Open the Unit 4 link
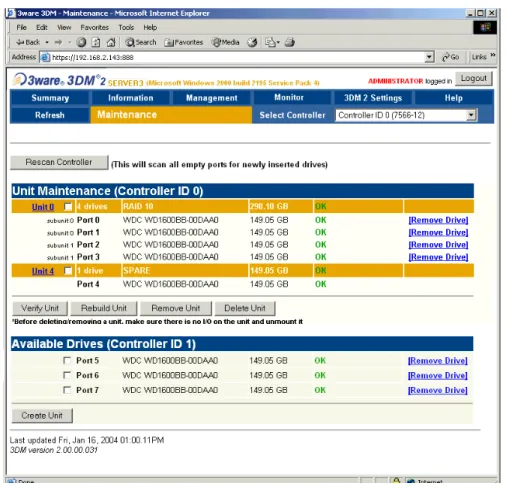506x489 pixels. click(x=43, y=271)
